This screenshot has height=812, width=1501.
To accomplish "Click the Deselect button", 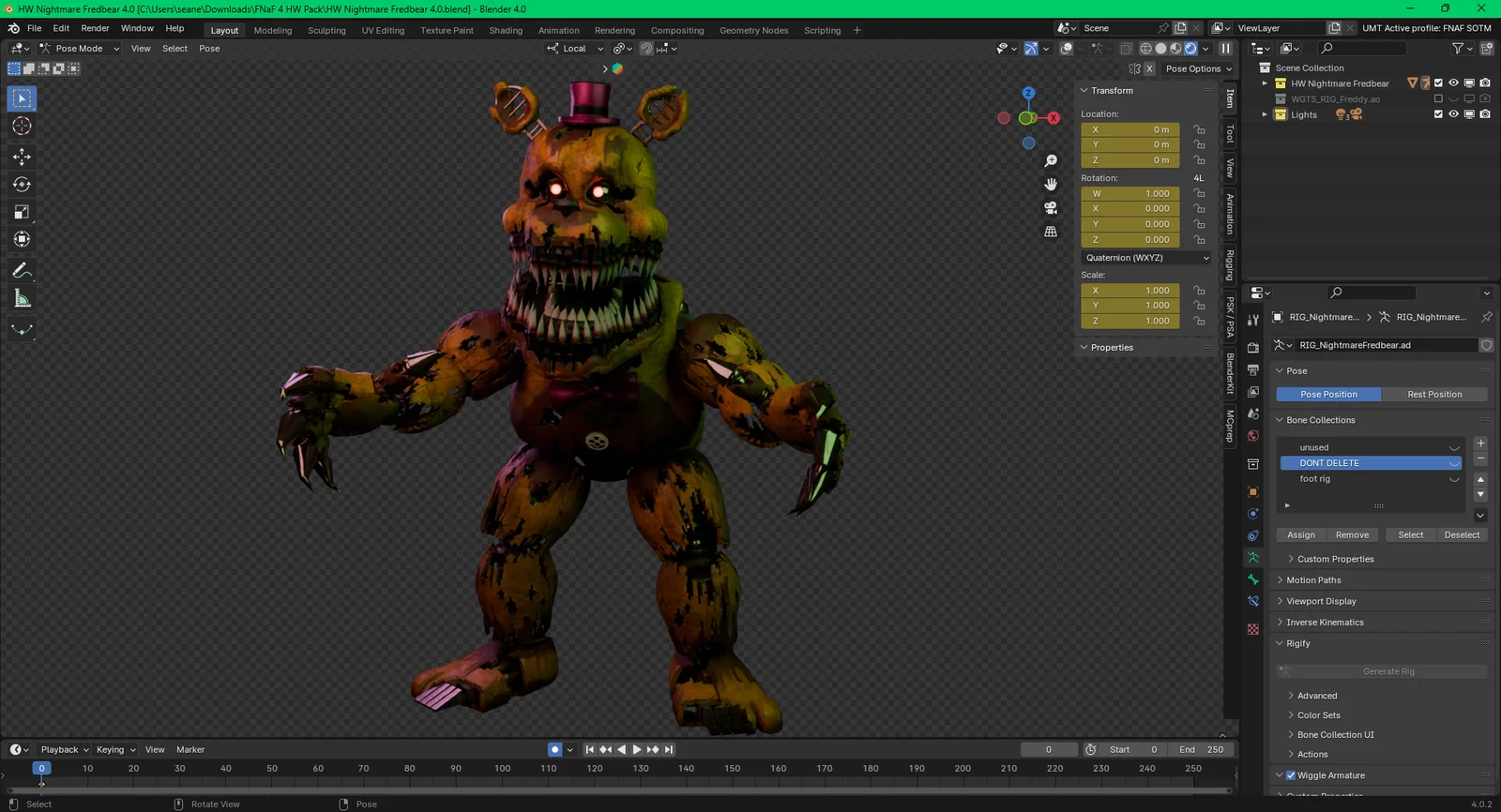I will [x=1462, y=535].
